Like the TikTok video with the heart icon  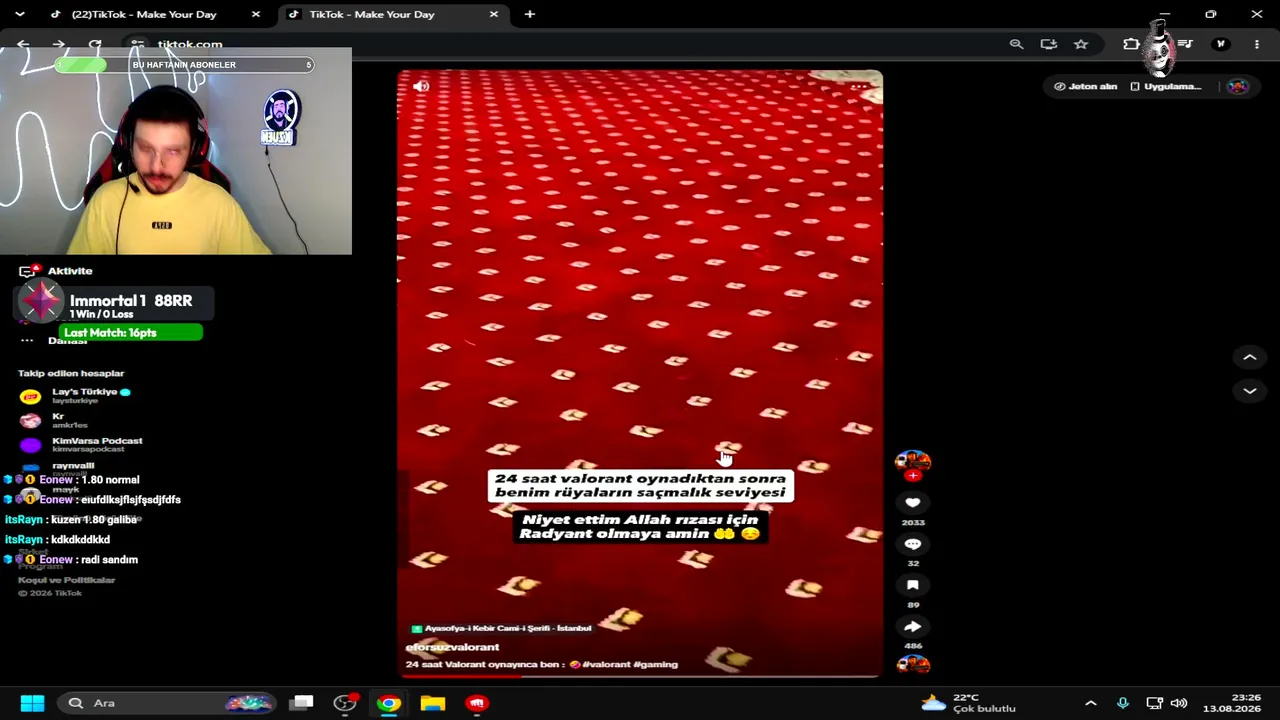click(912, 503)
